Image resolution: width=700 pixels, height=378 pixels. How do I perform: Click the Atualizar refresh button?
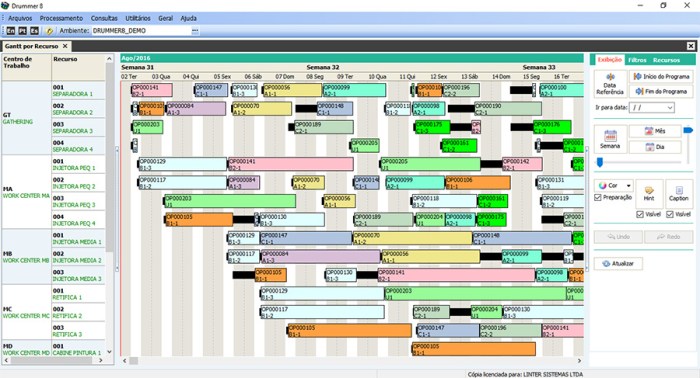(x=618, y=264)
